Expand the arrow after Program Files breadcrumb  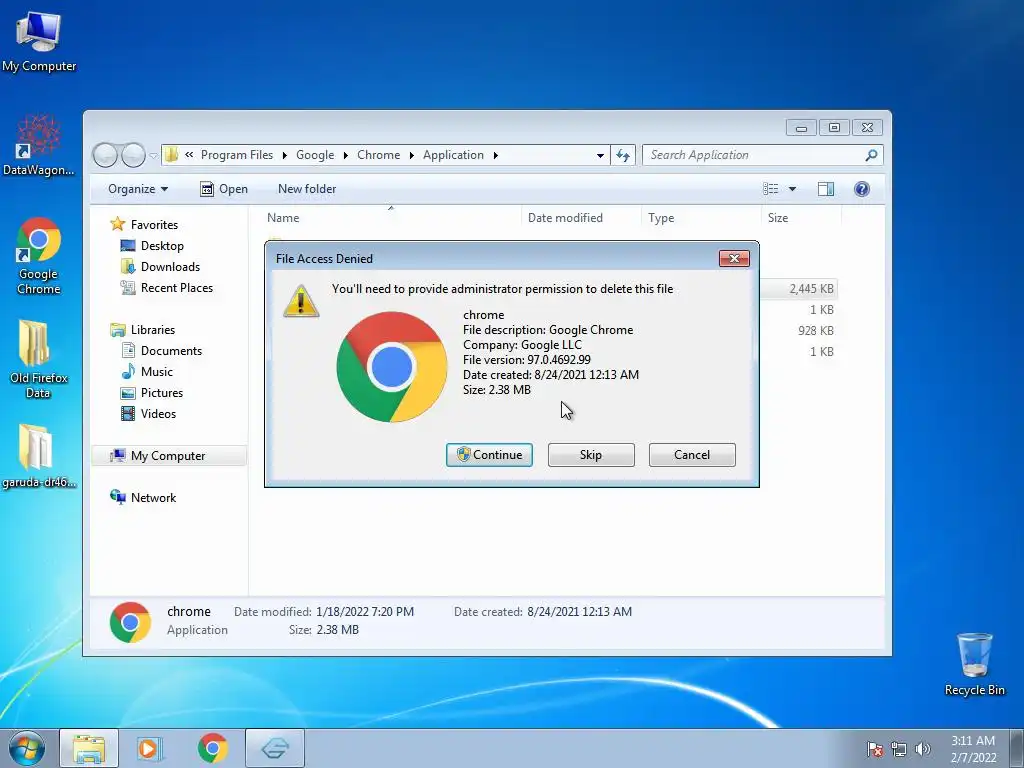point(284,155)
